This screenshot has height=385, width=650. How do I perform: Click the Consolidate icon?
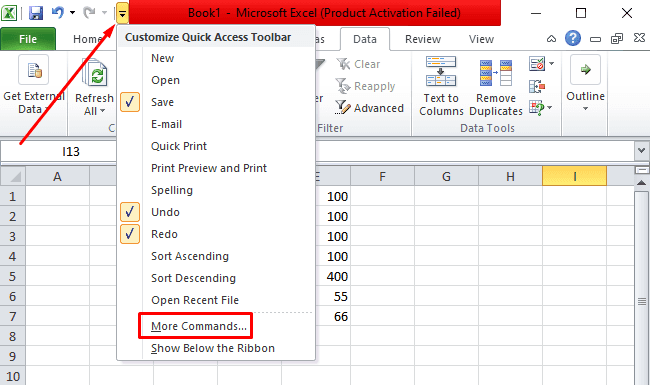click(537, 86)
